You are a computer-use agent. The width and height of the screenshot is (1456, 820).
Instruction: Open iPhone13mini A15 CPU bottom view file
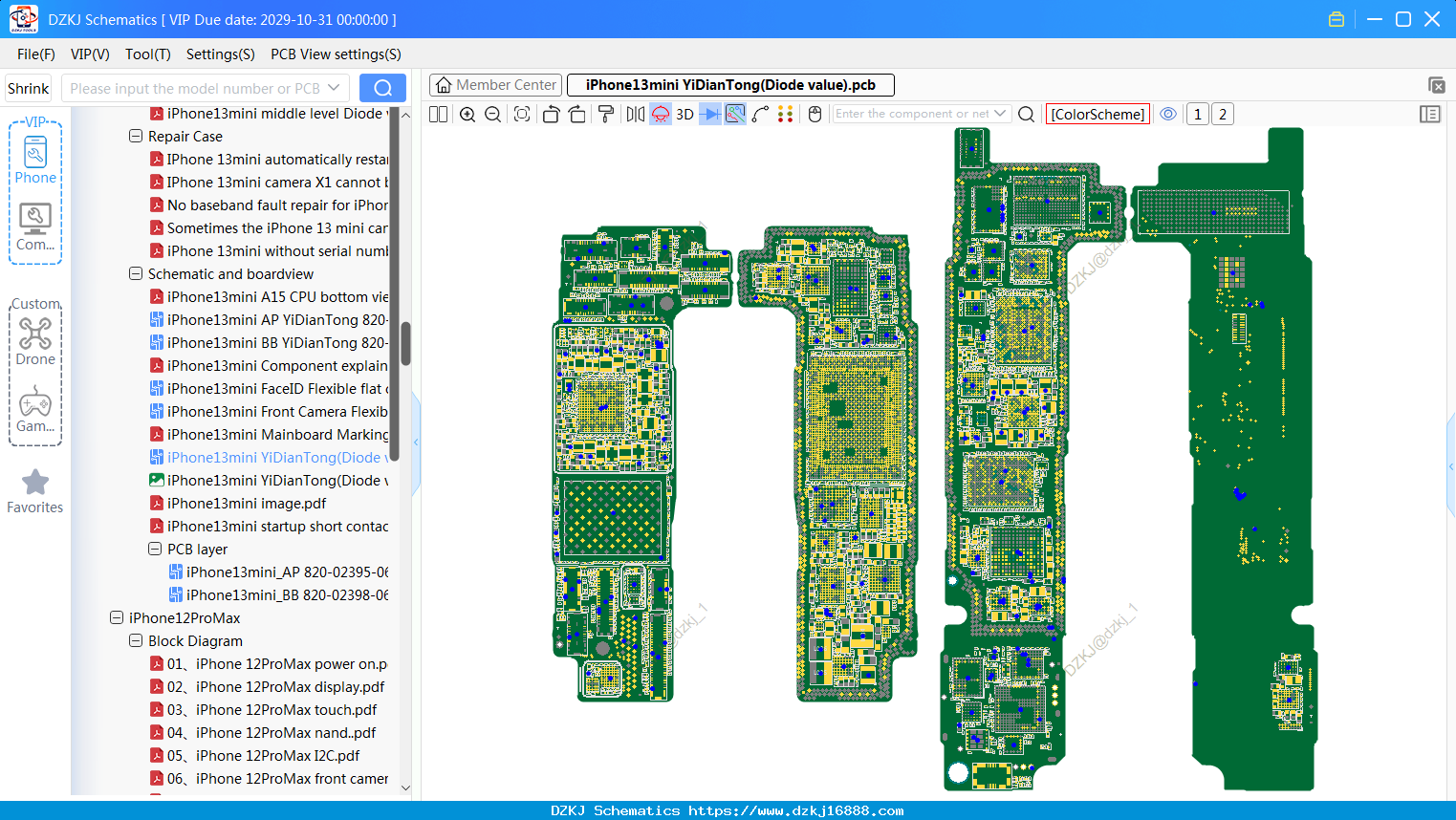[269, 297]
